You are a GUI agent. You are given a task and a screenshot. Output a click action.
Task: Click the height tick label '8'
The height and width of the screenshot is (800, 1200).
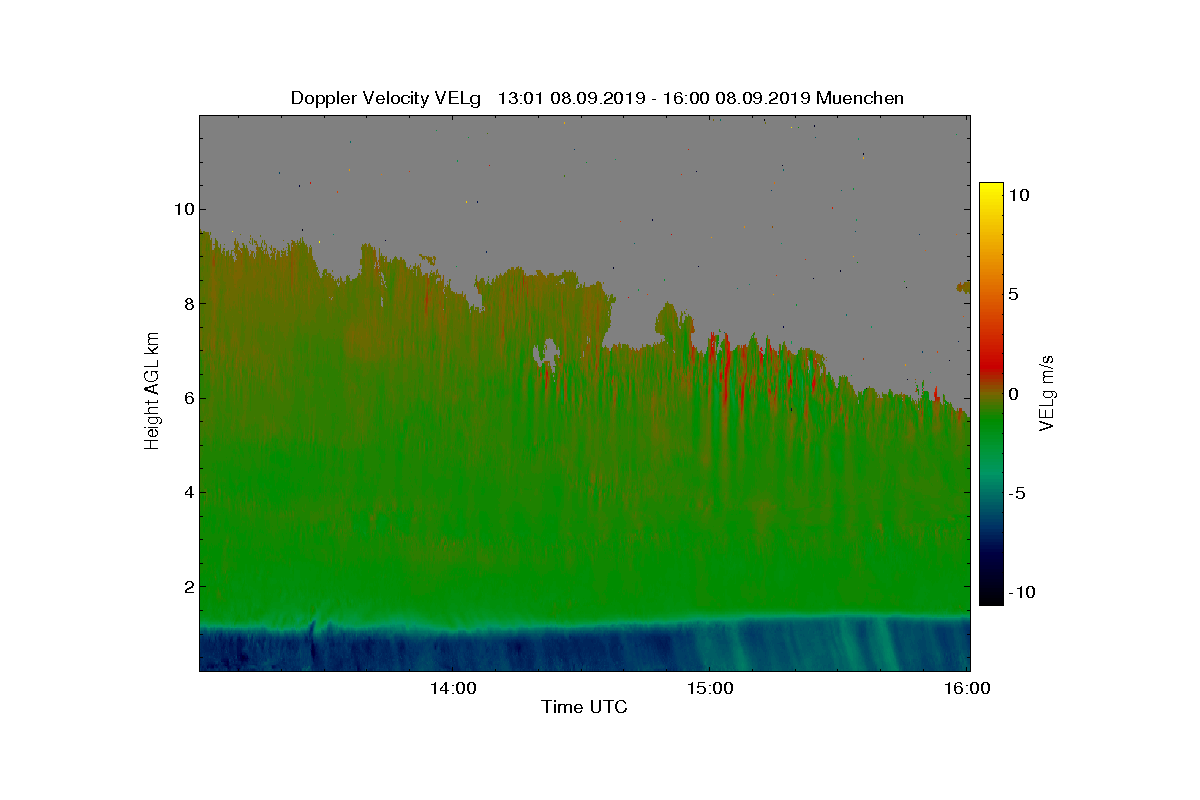(188, 303)
